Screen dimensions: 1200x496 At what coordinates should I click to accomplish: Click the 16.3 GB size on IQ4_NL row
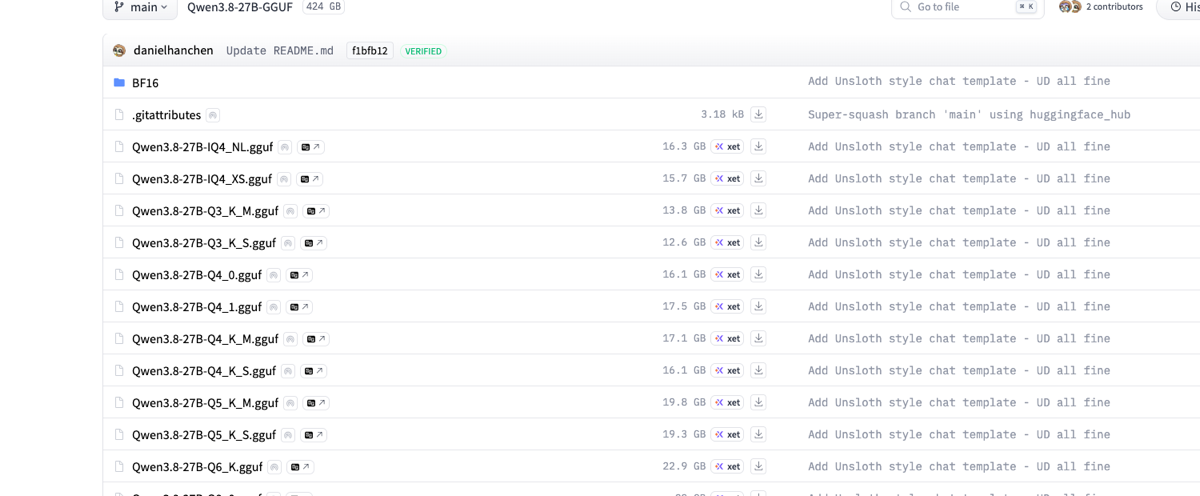tap(684, 147)
